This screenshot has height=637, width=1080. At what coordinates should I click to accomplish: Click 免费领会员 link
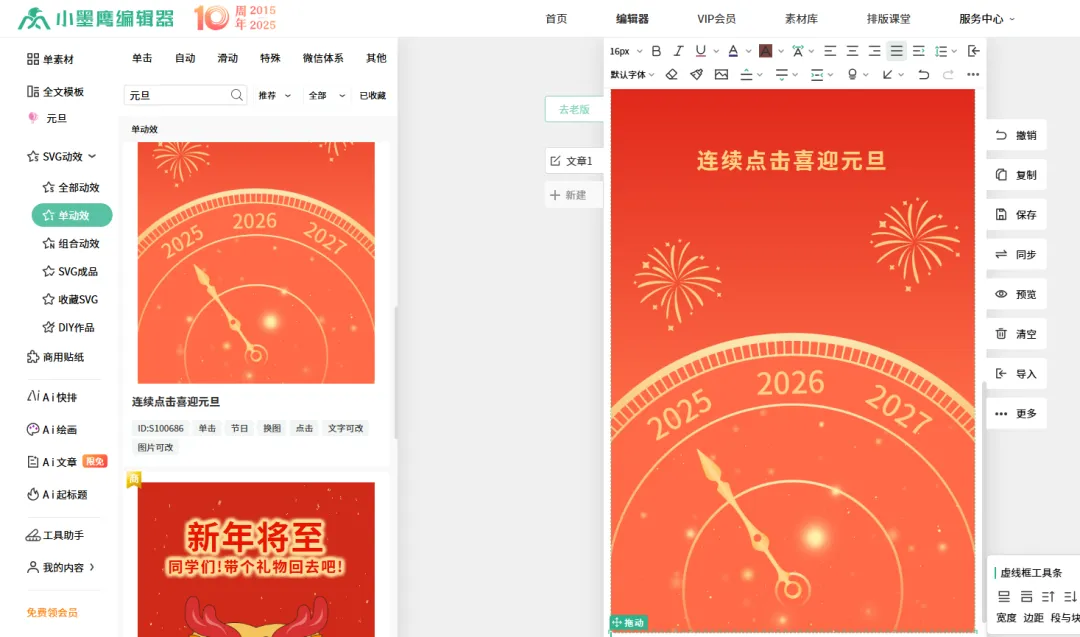click(x=52, y=612)
